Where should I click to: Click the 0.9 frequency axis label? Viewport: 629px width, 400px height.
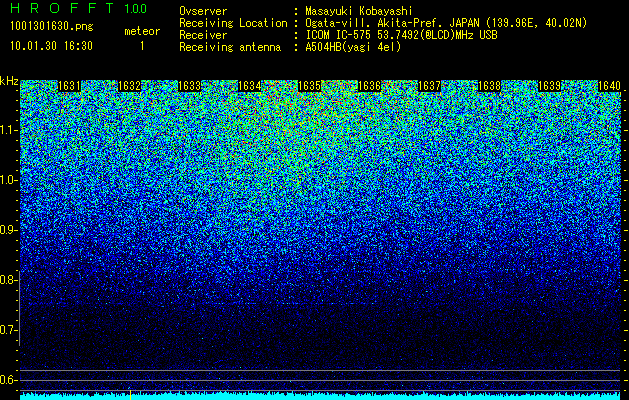pos(8,230)
